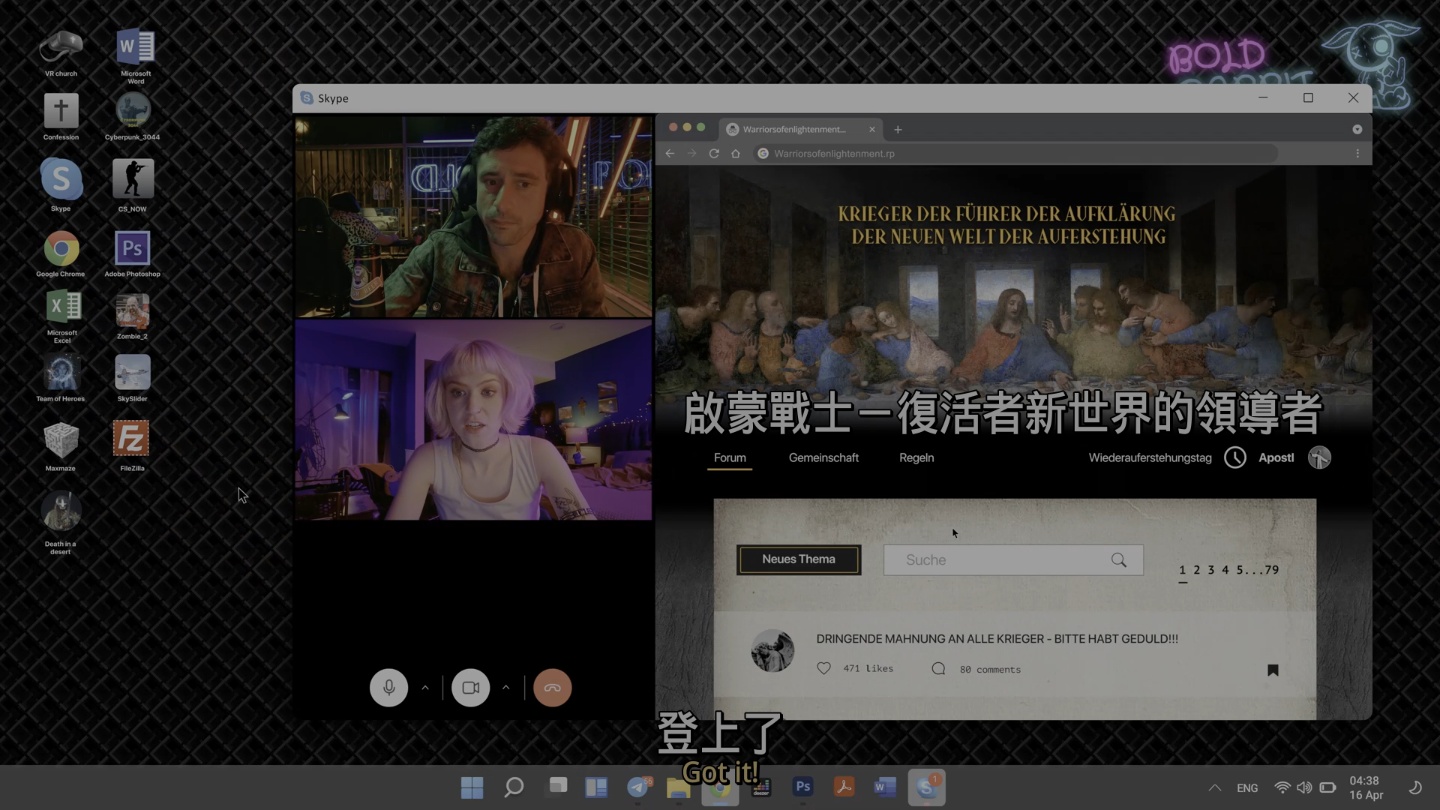Click the Wiederauferstehungstag link
1440x810 pixels.
1150,458
